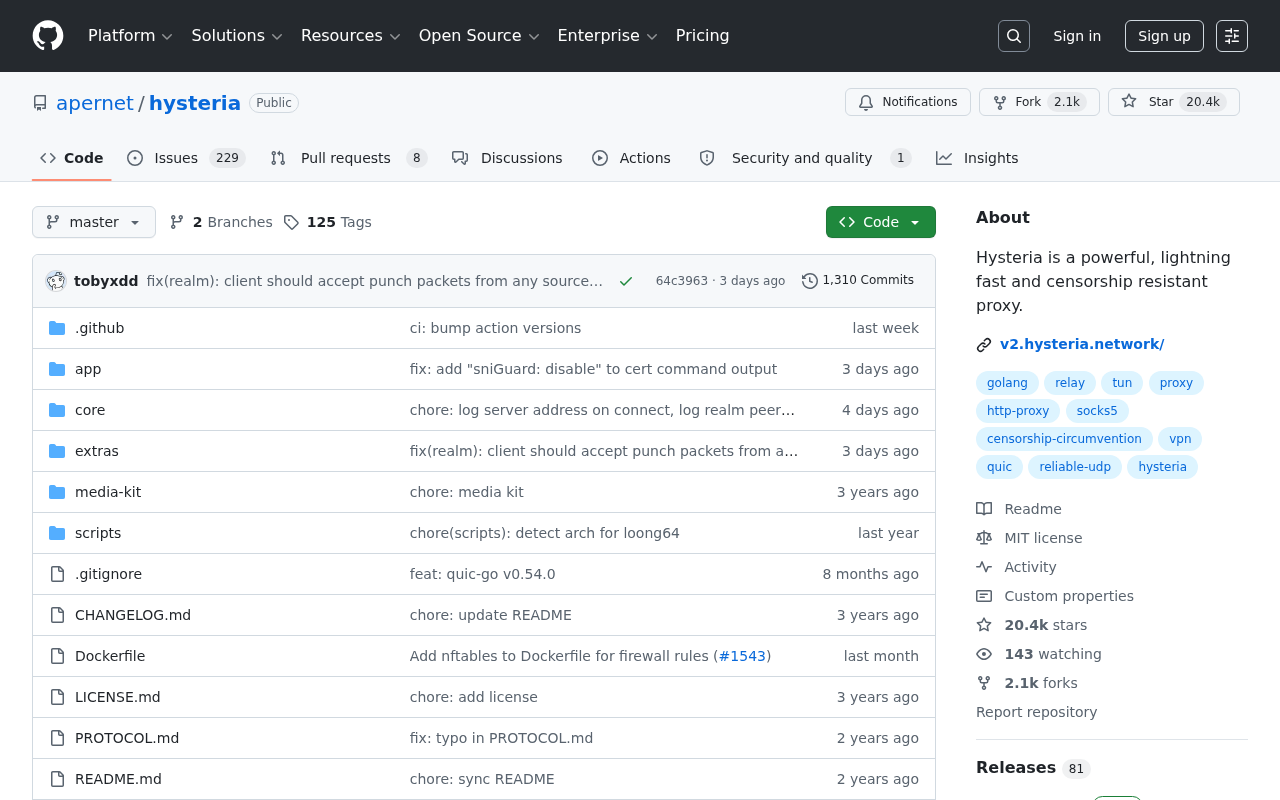Click the eye icon beside watching count

[984, 654]
